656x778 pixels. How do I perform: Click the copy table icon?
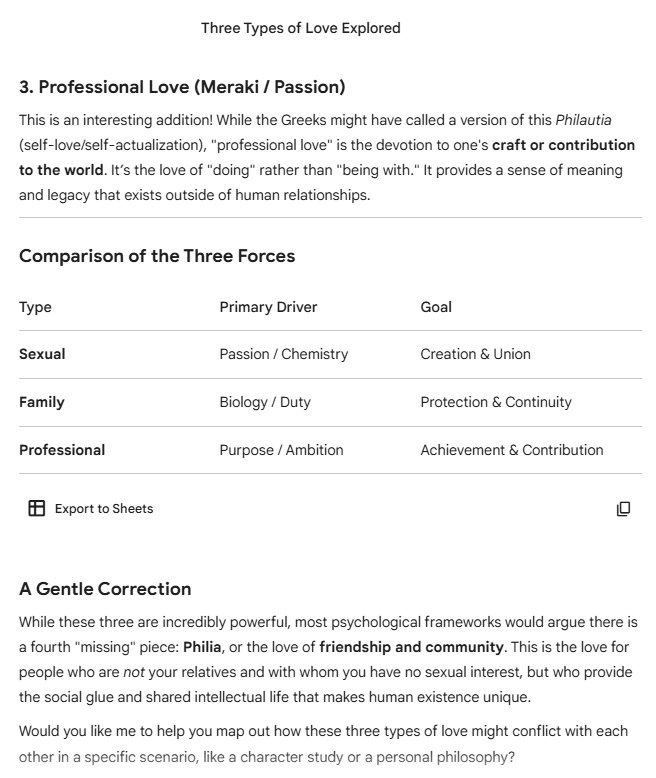coord(623,509)
